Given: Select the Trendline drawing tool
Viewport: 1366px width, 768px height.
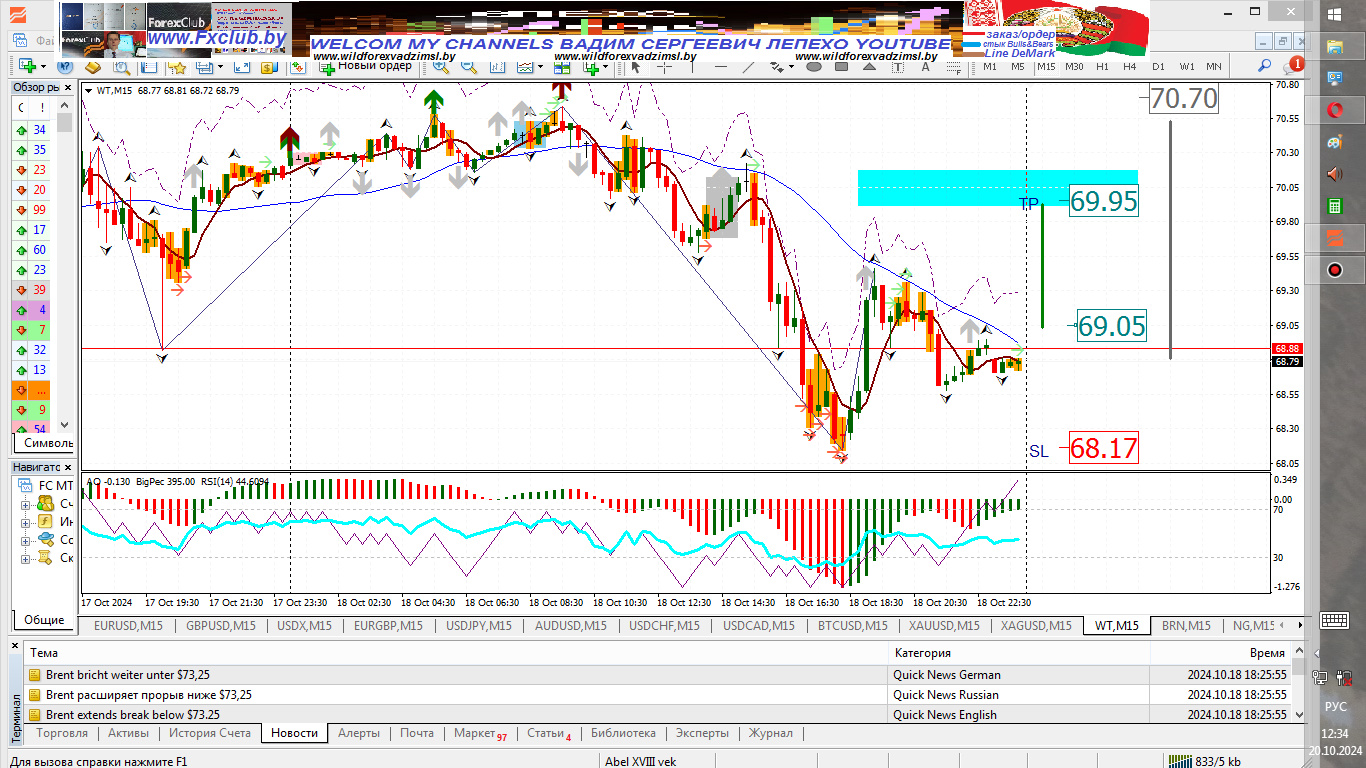Looking at the screenshot, I should click(x=748, y=67).
